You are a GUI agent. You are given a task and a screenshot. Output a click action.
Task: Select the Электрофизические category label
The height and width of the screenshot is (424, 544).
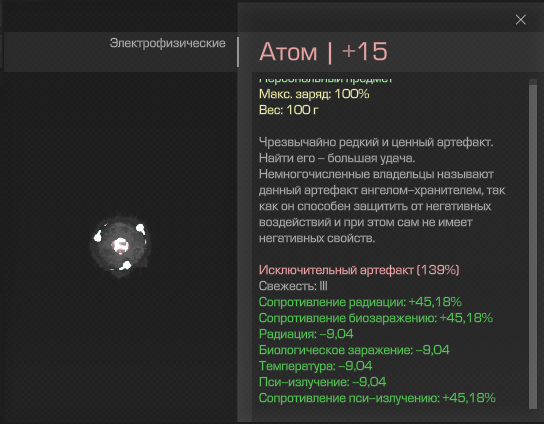pyautogui.click(x=168, y=43)
